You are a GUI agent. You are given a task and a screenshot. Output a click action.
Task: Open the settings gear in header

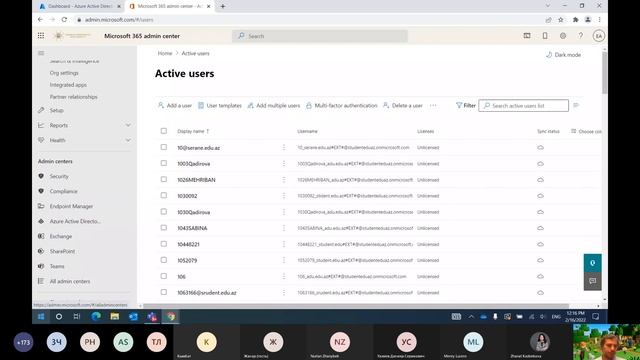click(563, 36)
